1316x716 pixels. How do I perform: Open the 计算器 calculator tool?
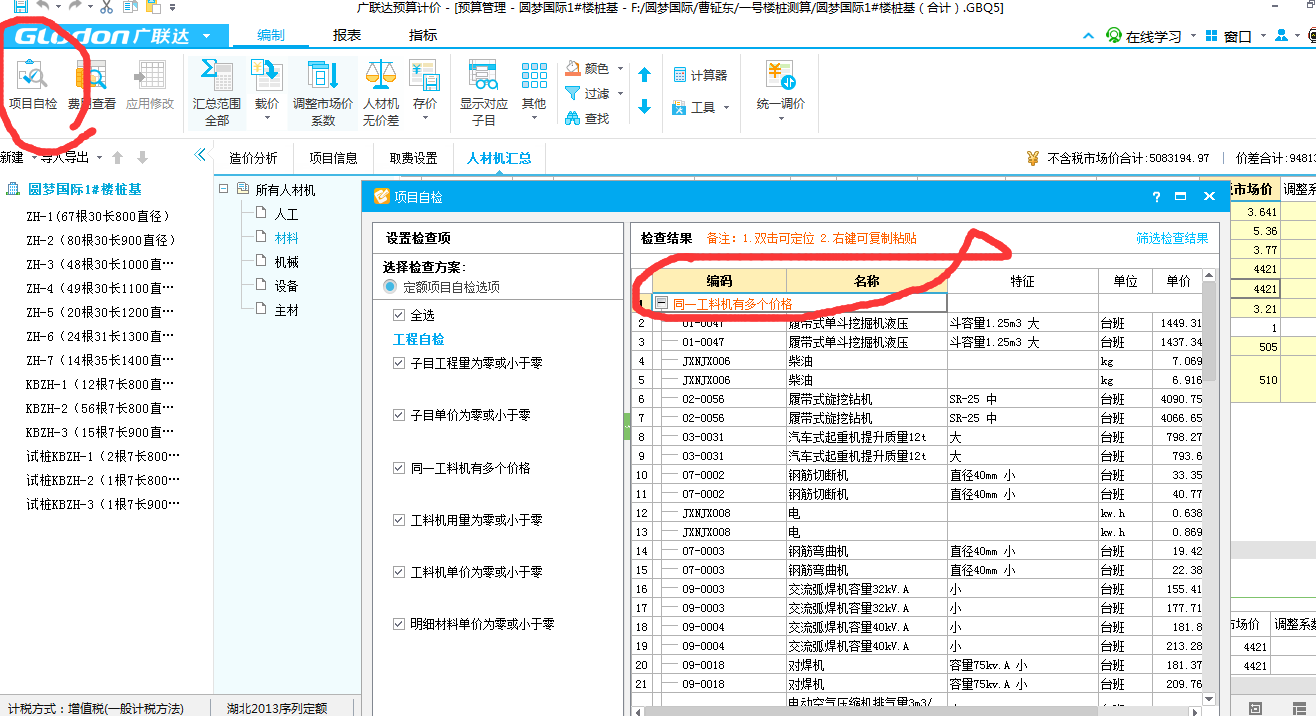tap(700, 75)
